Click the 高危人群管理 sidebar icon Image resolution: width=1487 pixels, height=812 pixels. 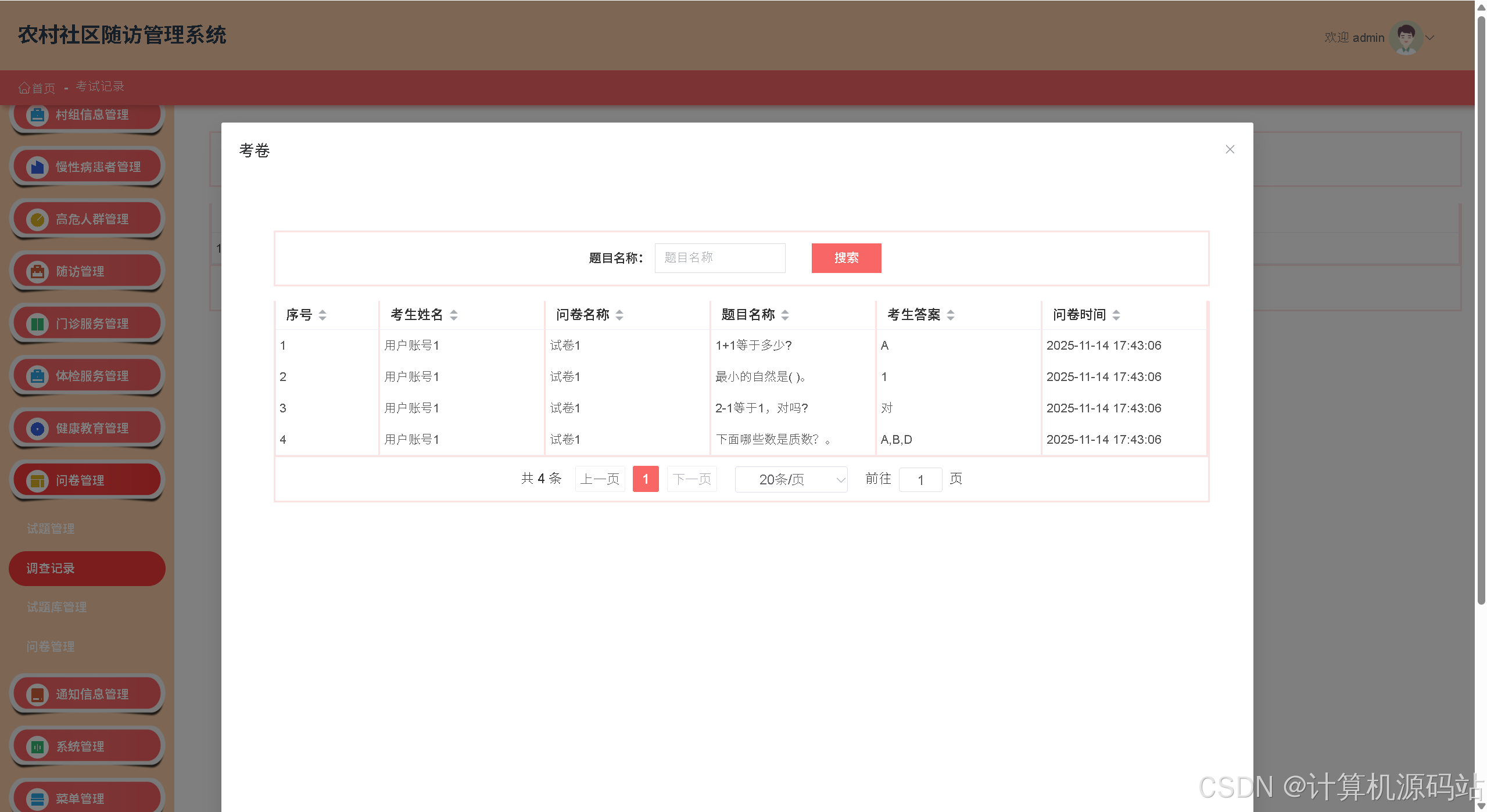(37, 220)
